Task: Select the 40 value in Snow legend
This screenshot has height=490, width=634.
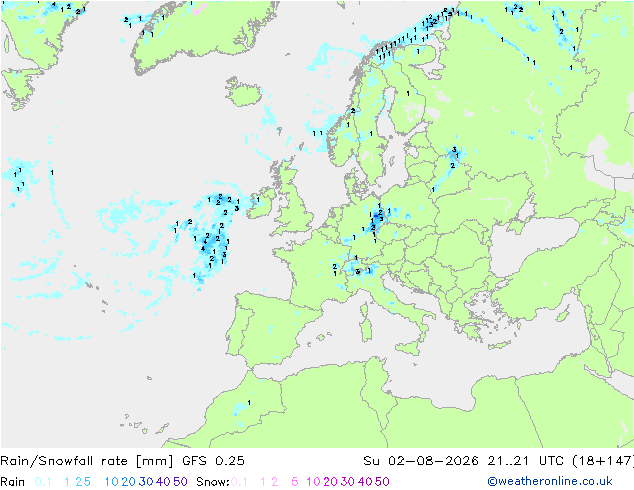Action: click(365, 482)
